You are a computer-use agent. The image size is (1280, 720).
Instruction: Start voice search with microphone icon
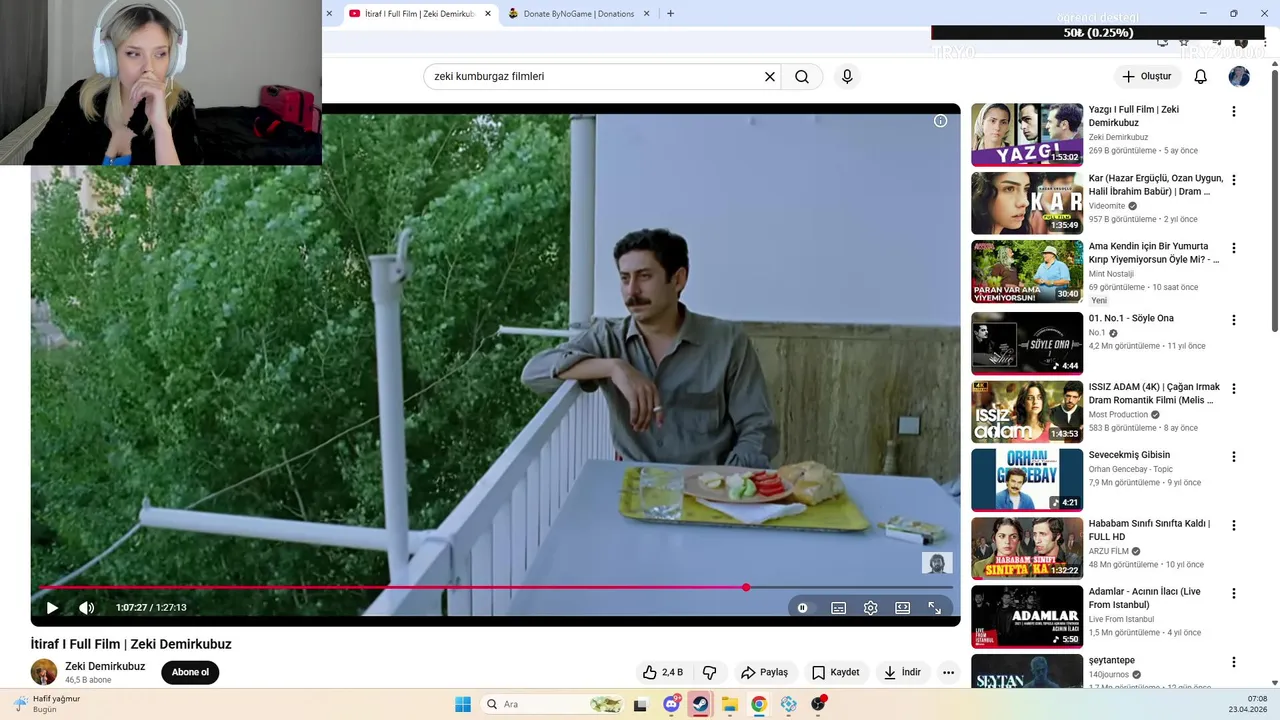pyautogui.click(x=847, y=76)
